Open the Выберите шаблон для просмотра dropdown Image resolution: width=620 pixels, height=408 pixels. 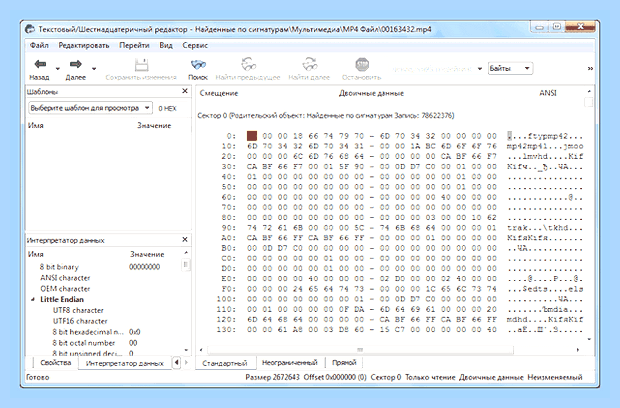91,108
